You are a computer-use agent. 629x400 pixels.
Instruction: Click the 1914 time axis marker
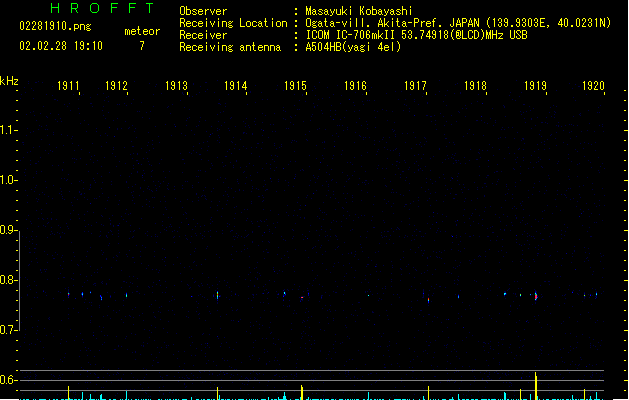click(235, 86)
